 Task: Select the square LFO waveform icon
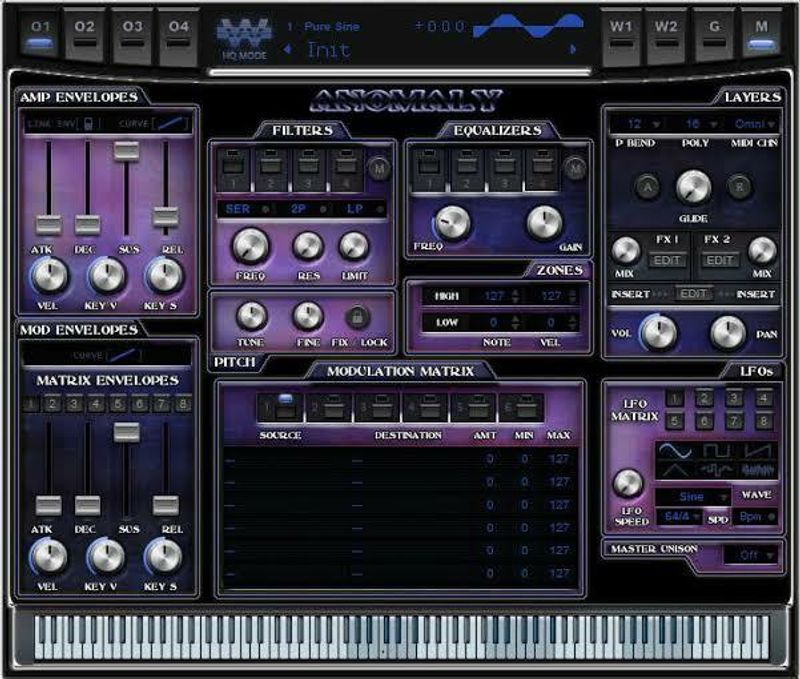[717, 451]
